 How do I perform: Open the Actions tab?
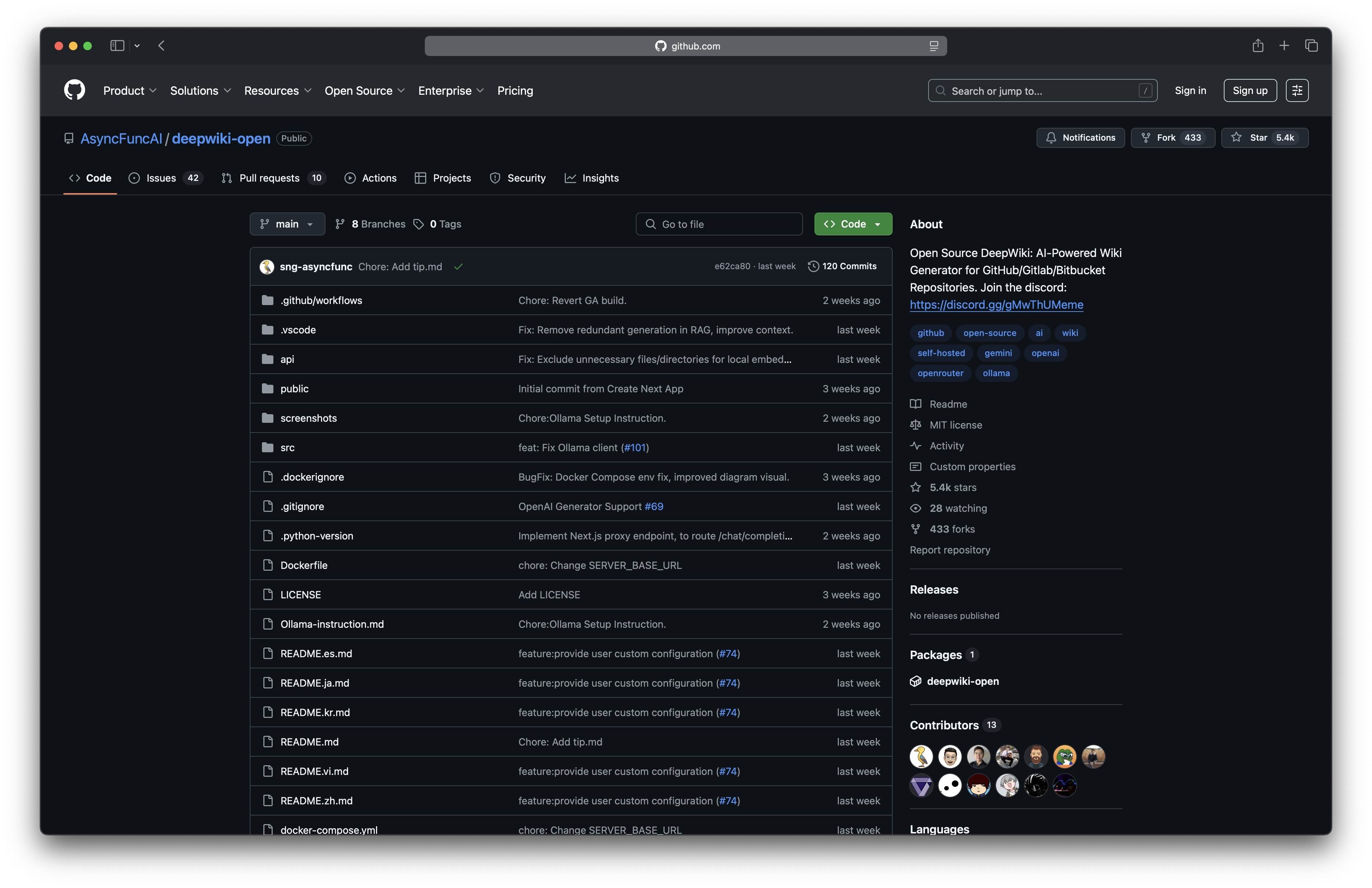[x=371, y=178]
